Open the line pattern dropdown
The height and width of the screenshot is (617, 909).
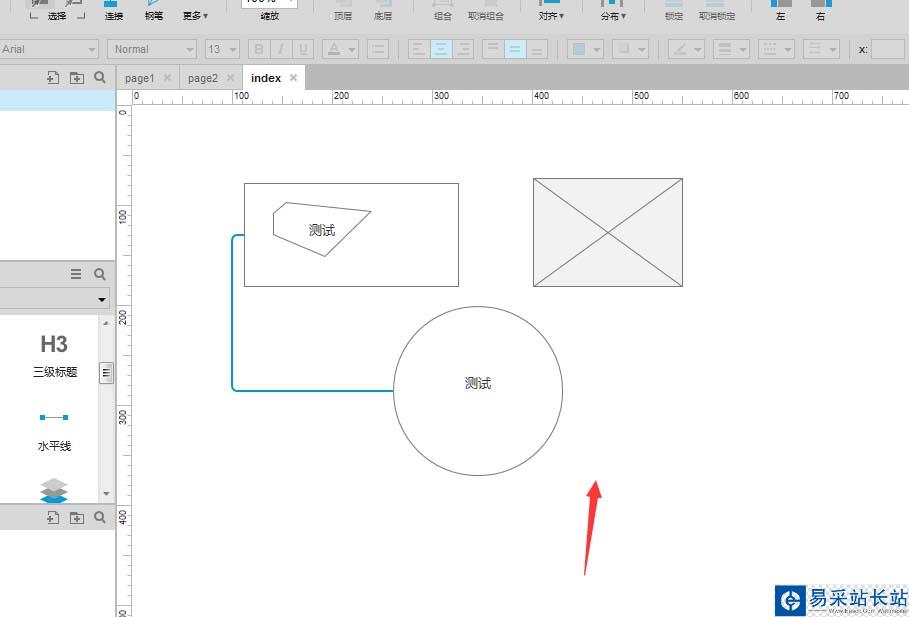tap(777, 49)
